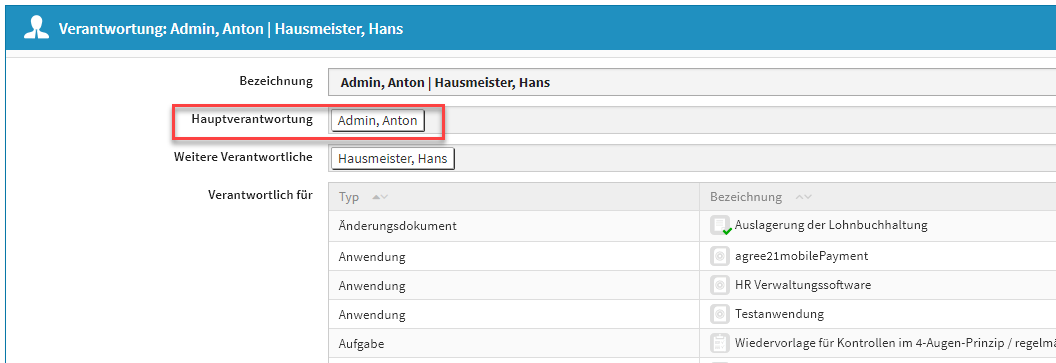Viewport: 1056px width, 363px height.
Task: Select the Hausmeister, Hans tag button
Action: (393, 159)
